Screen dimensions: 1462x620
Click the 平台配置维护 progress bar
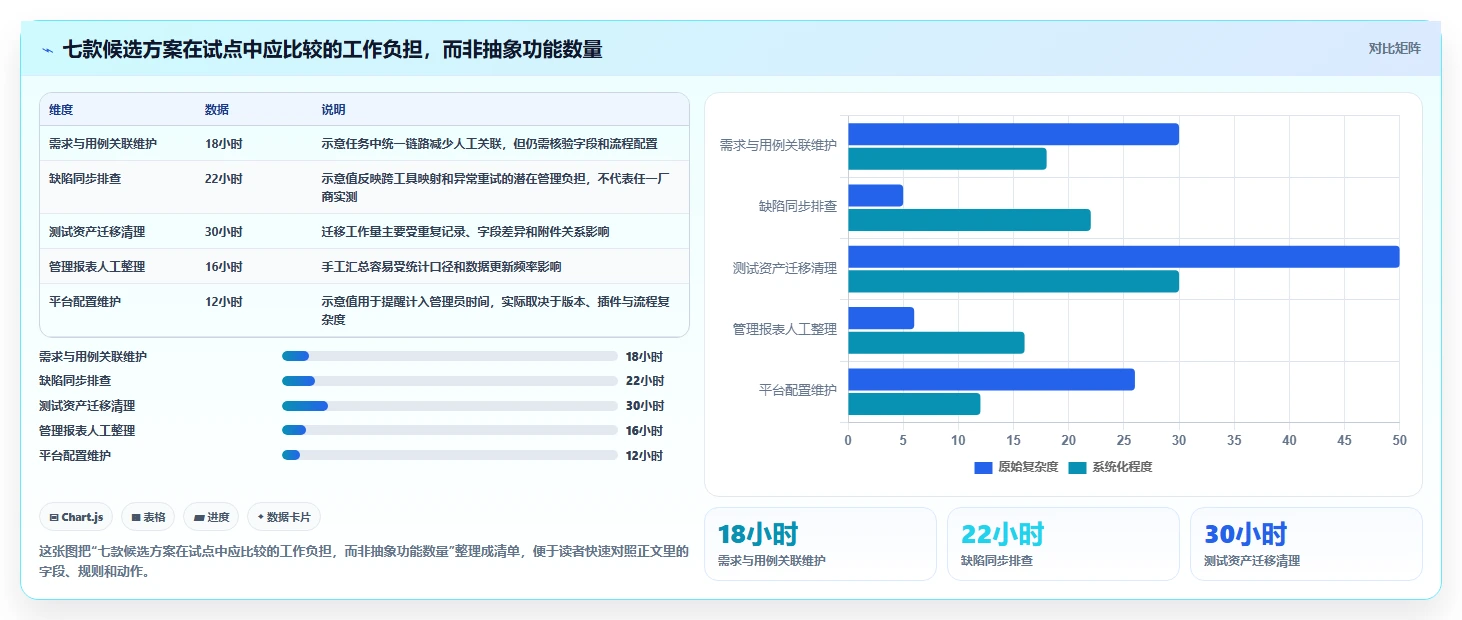click(450, 455)
